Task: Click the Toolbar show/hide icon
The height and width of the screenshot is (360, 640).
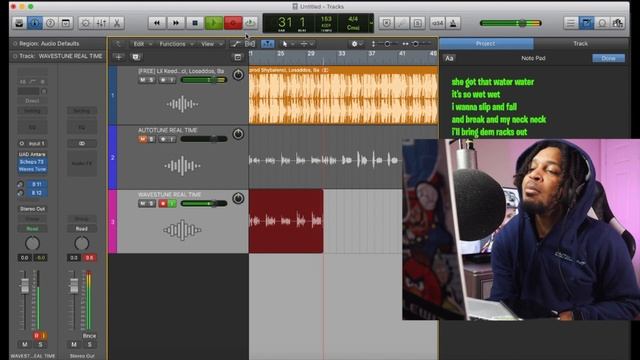Action: [x=66, y=23]
